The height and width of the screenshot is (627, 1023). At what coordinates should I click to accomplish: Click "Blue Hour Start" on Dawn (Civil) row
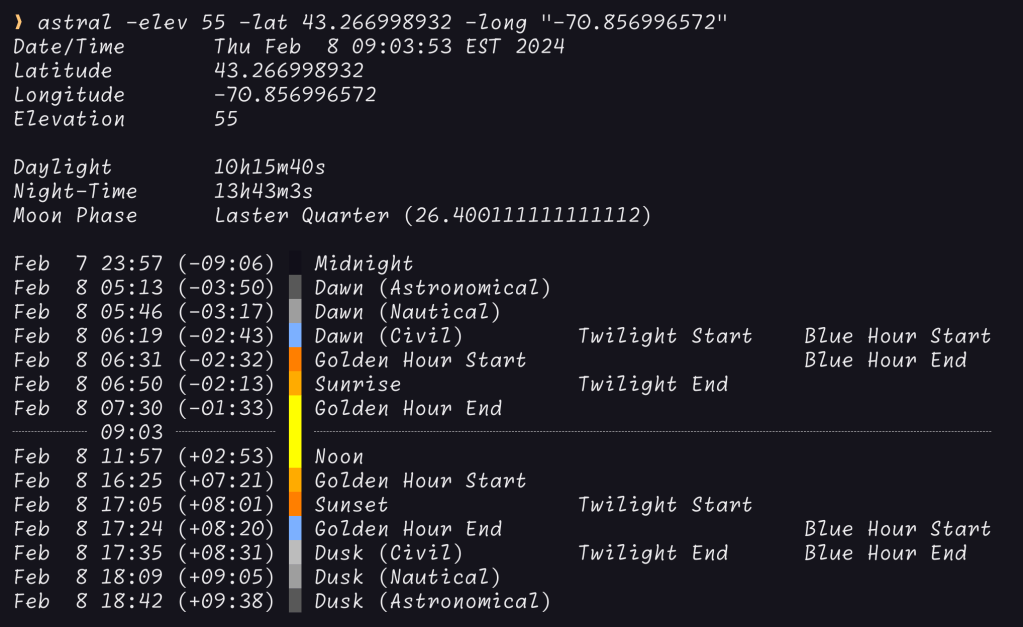pyautogui.click(x=897, y=336)
